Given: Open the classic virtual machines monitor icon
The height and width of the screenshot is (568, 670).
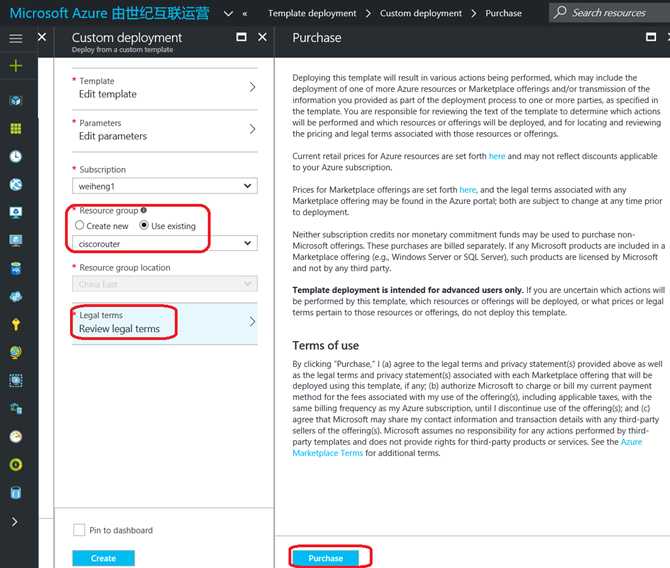Looking at the screenshot, I should tap(16, 212).
